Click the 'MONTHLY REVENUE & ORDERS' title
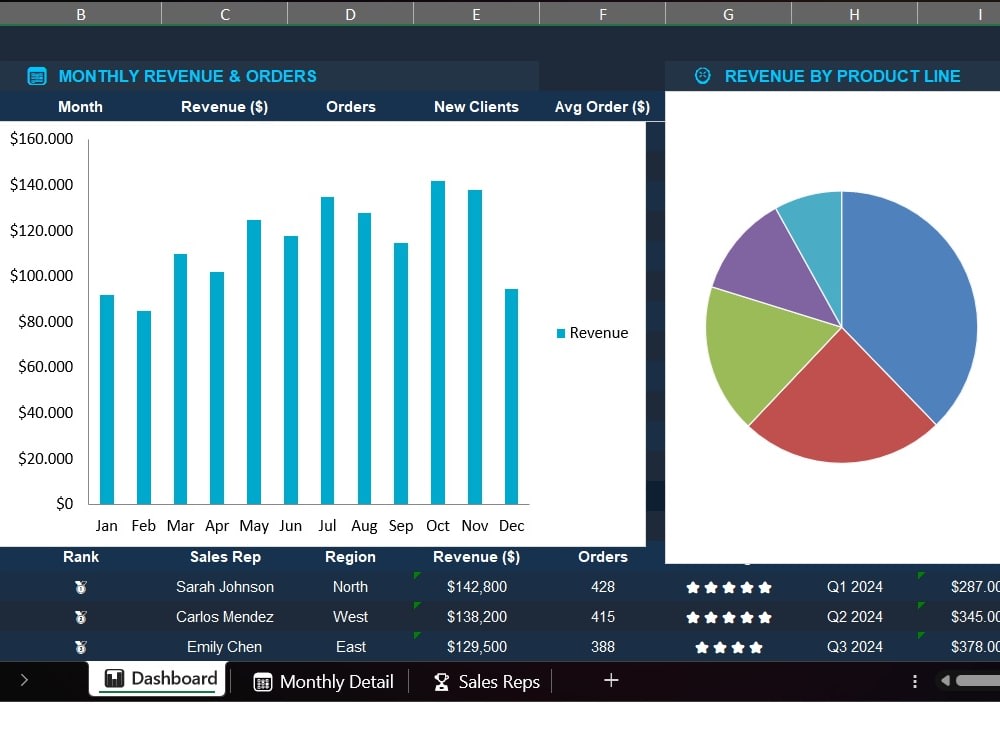 [x=188, y=76]
